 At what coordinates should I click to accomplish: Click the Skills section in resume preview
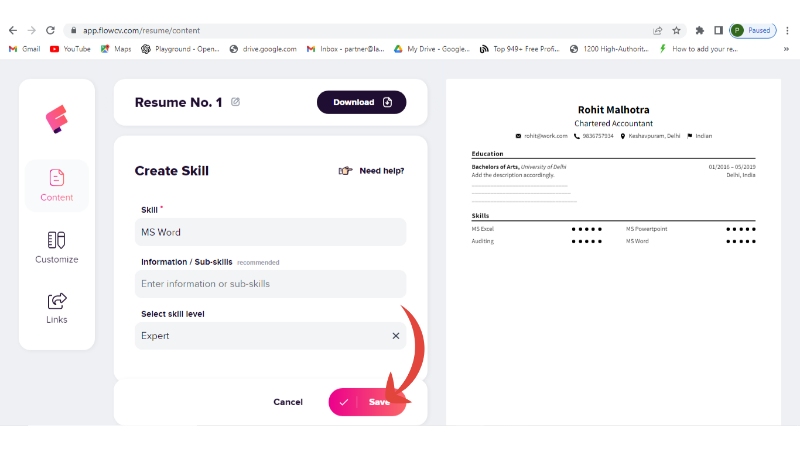click(x=481, y=216)
